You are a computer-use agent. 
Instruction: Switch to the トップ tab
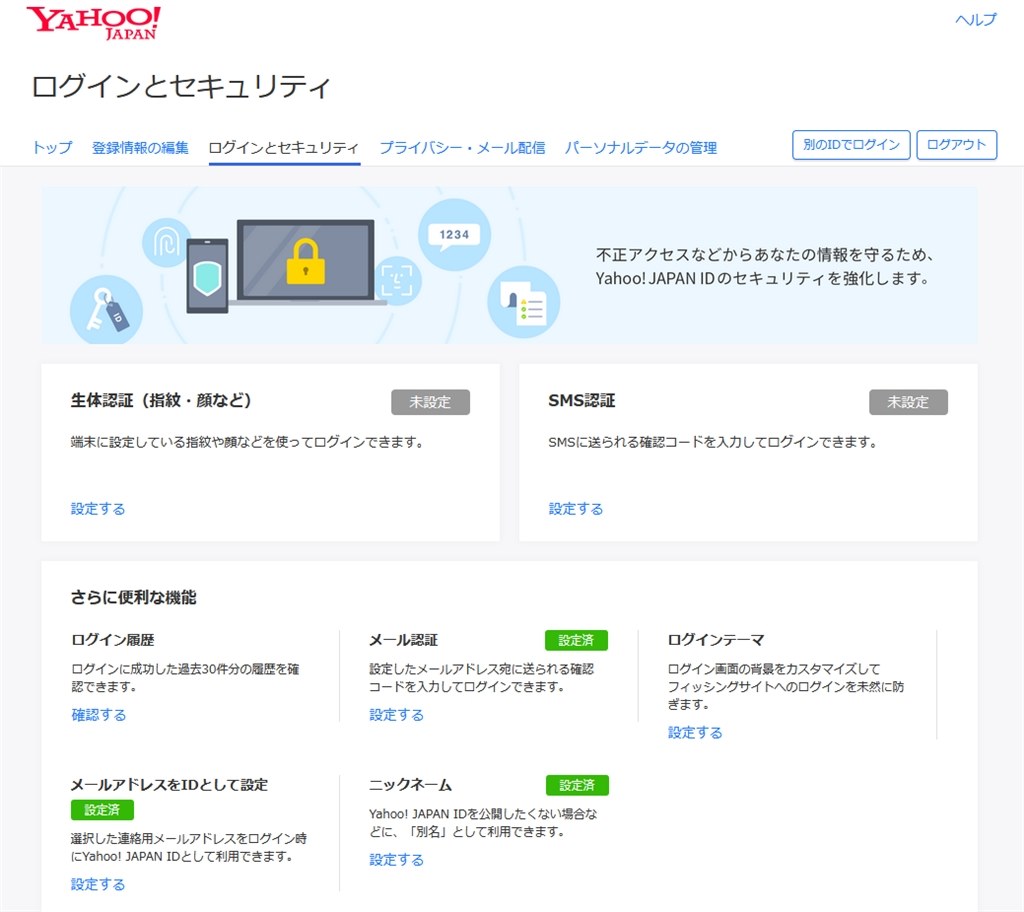pyautogui.click(x=51, y=146)
